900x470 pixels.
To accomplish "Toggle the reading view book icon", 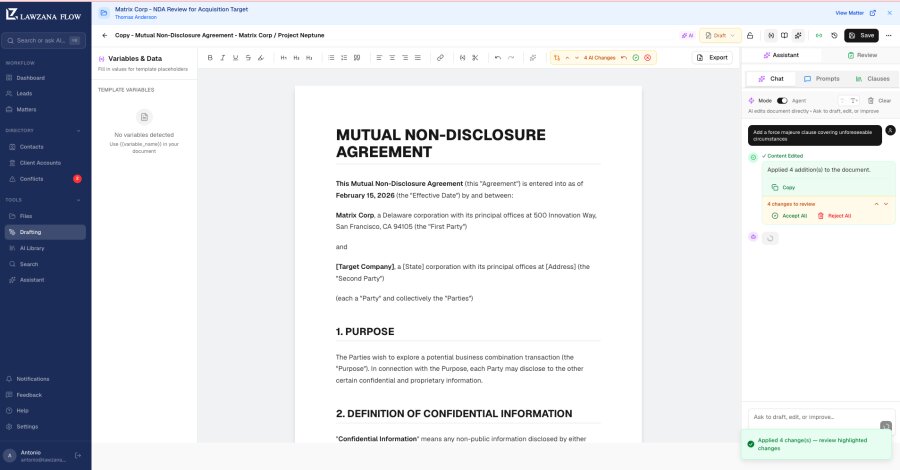I will [x=784, y=35].
